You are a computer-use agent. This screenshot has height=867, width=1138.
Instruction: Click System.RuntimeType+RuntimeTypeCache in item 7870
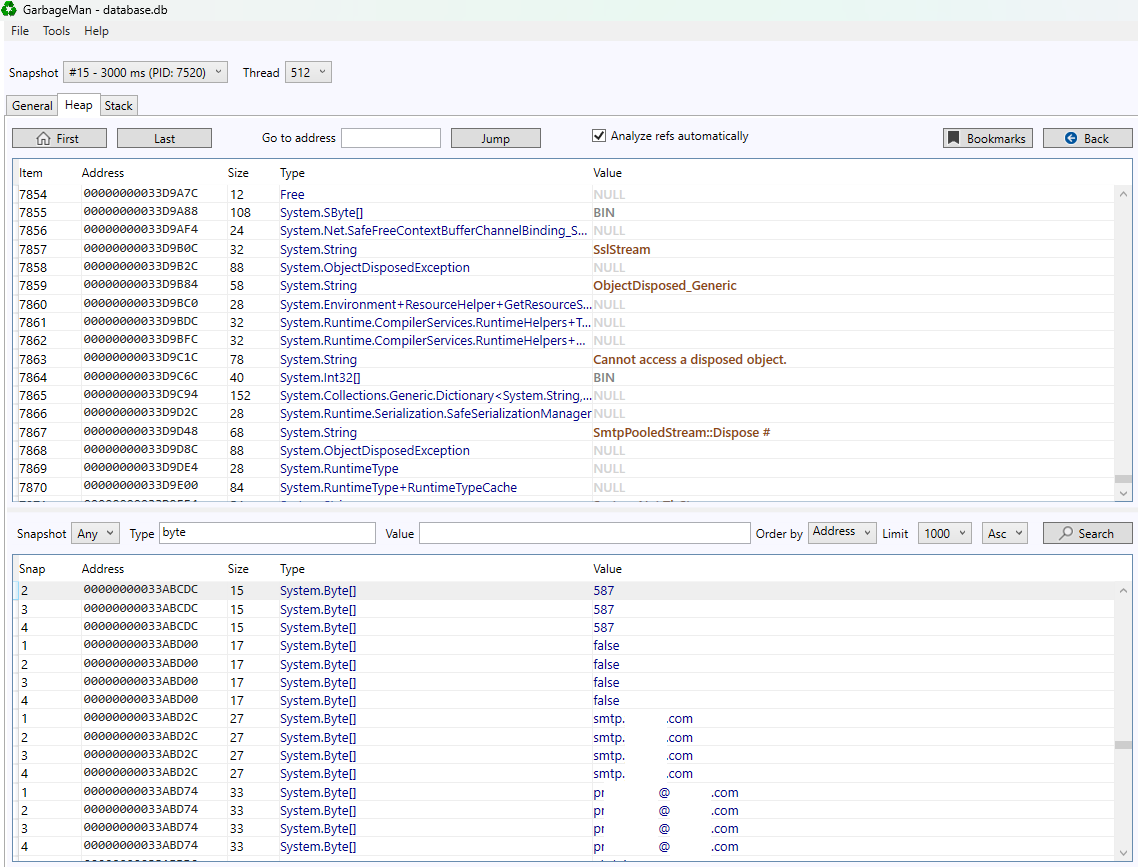click(x=398, y=488)
